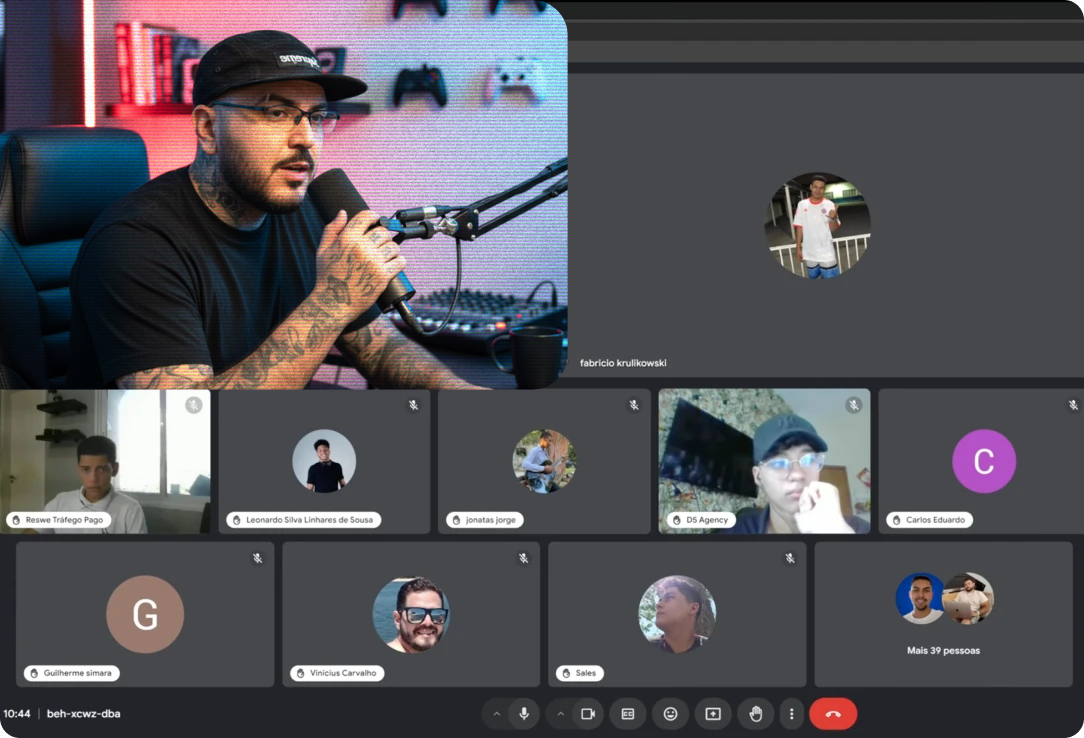Turn on closed captions

pyautogui.click(x=628, y=714)
